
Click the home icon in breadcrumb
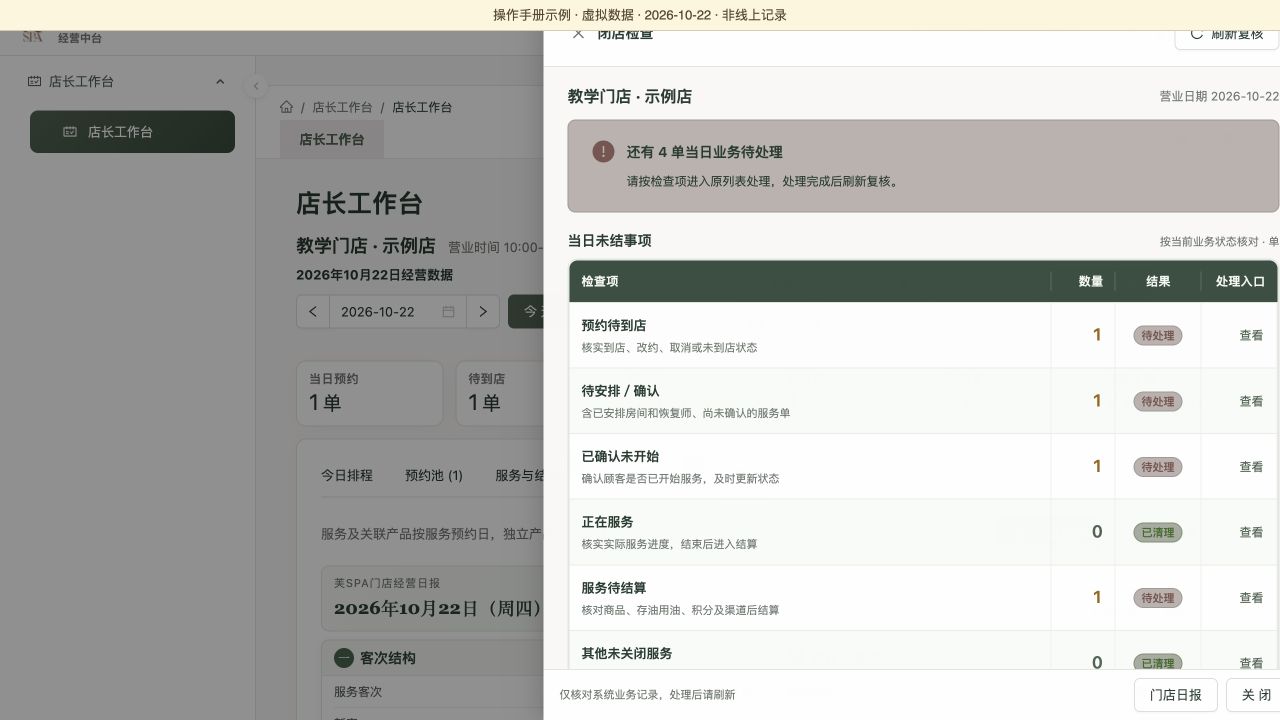[x=287, y=107]
